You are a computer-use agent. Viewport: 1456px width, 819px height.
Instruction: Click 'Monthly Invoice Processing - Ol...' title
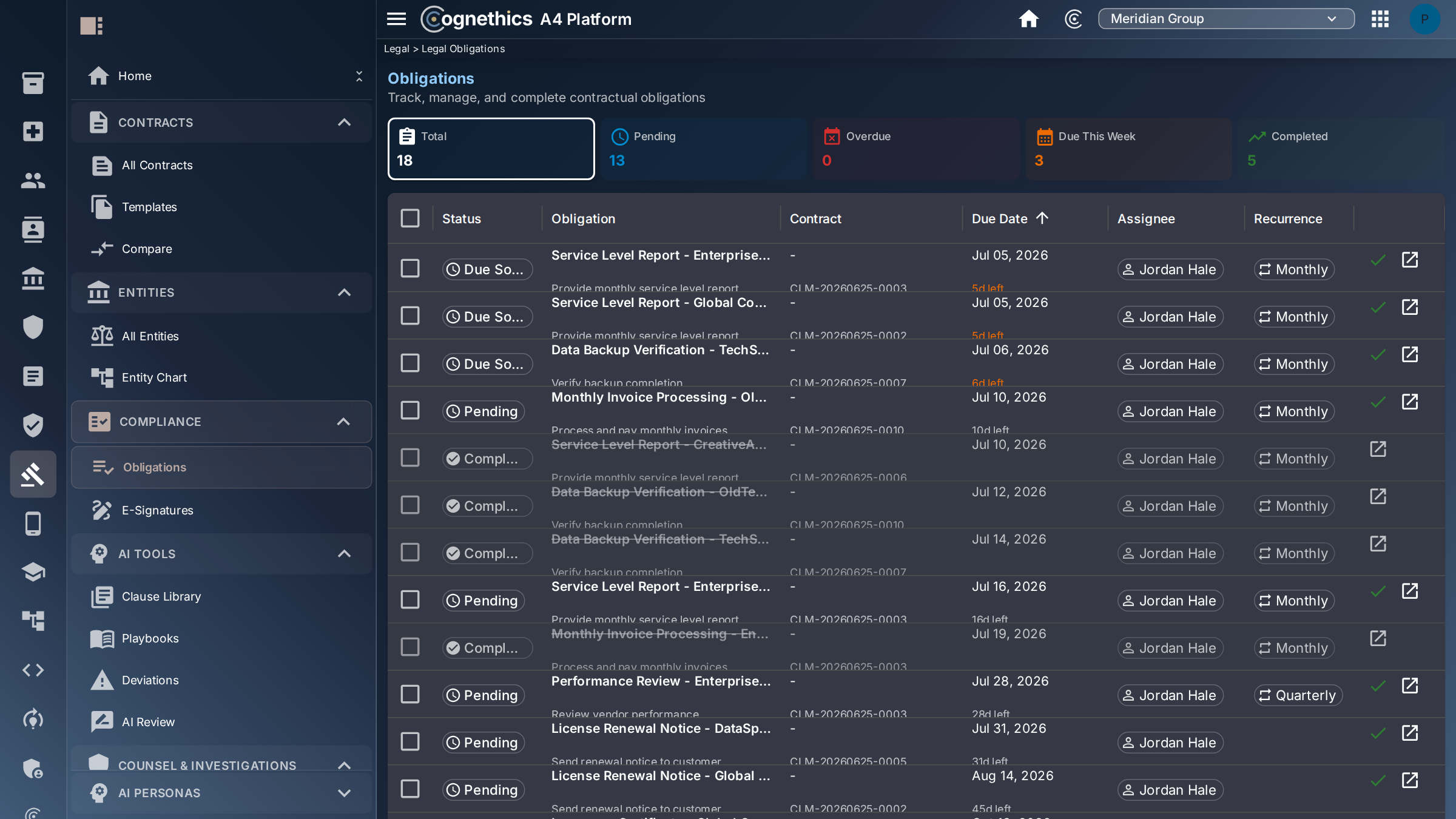659,397
